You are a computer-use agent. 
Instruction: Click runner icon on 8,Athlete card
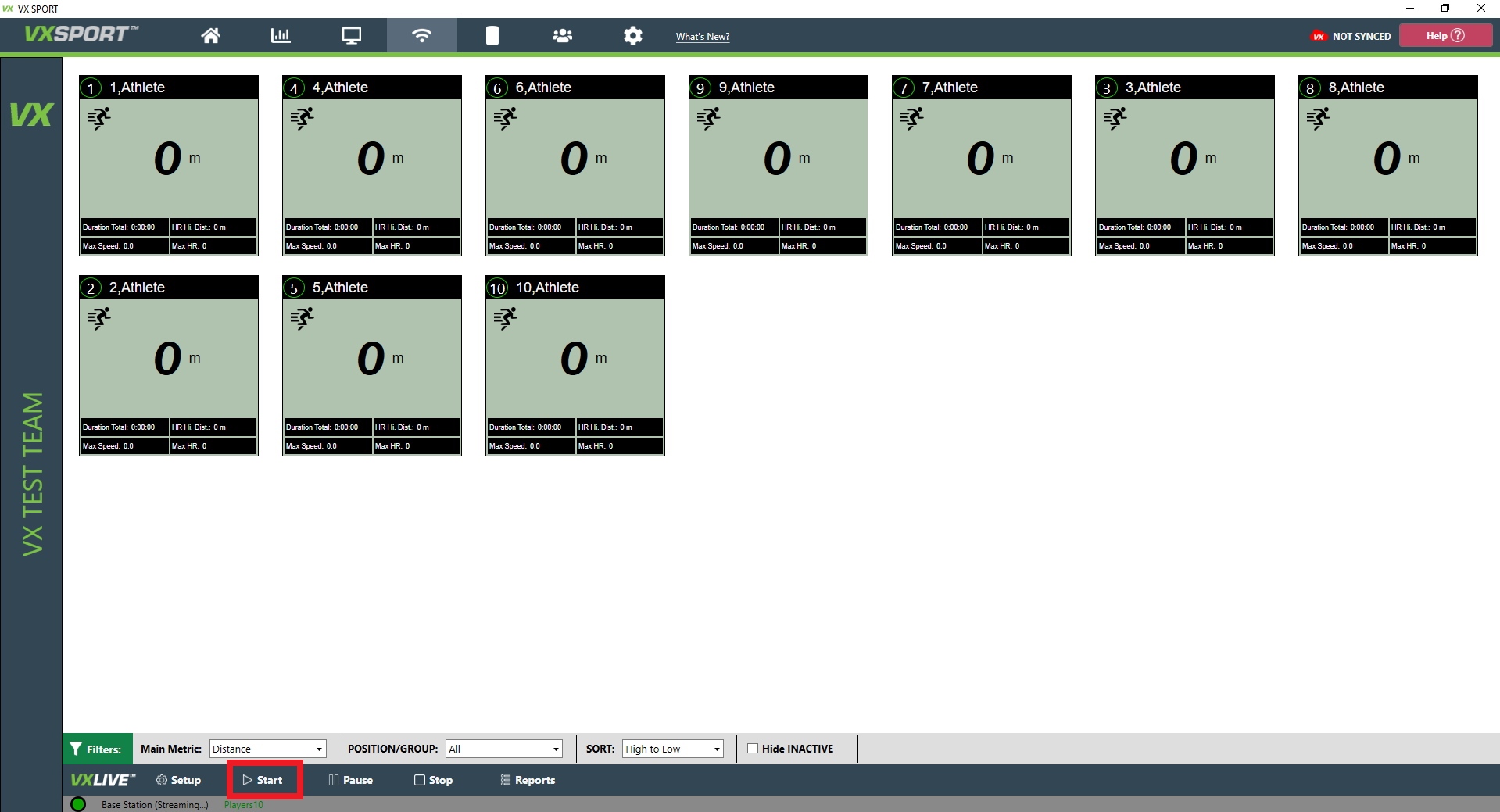point(1318,119)
